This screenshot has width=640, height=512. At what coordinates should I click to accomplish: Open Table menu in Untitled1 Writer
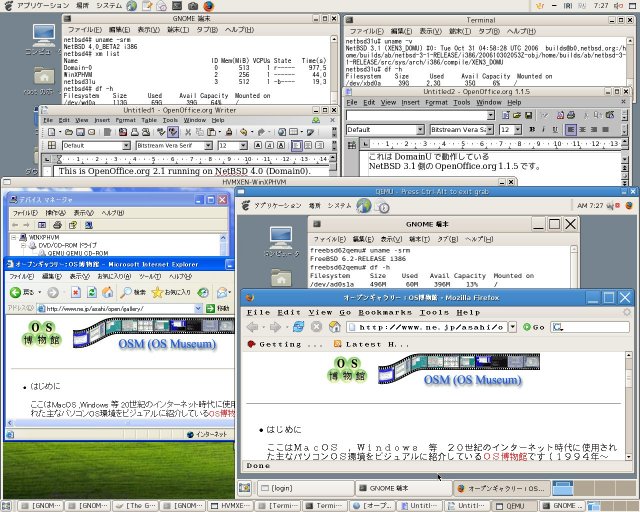point(149,120)
